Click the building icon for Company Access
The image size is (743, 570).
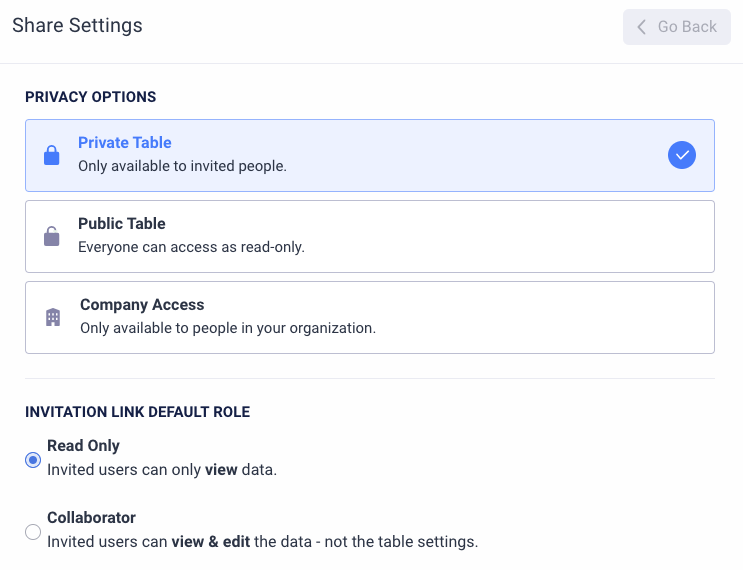click(x=53, y=318)
